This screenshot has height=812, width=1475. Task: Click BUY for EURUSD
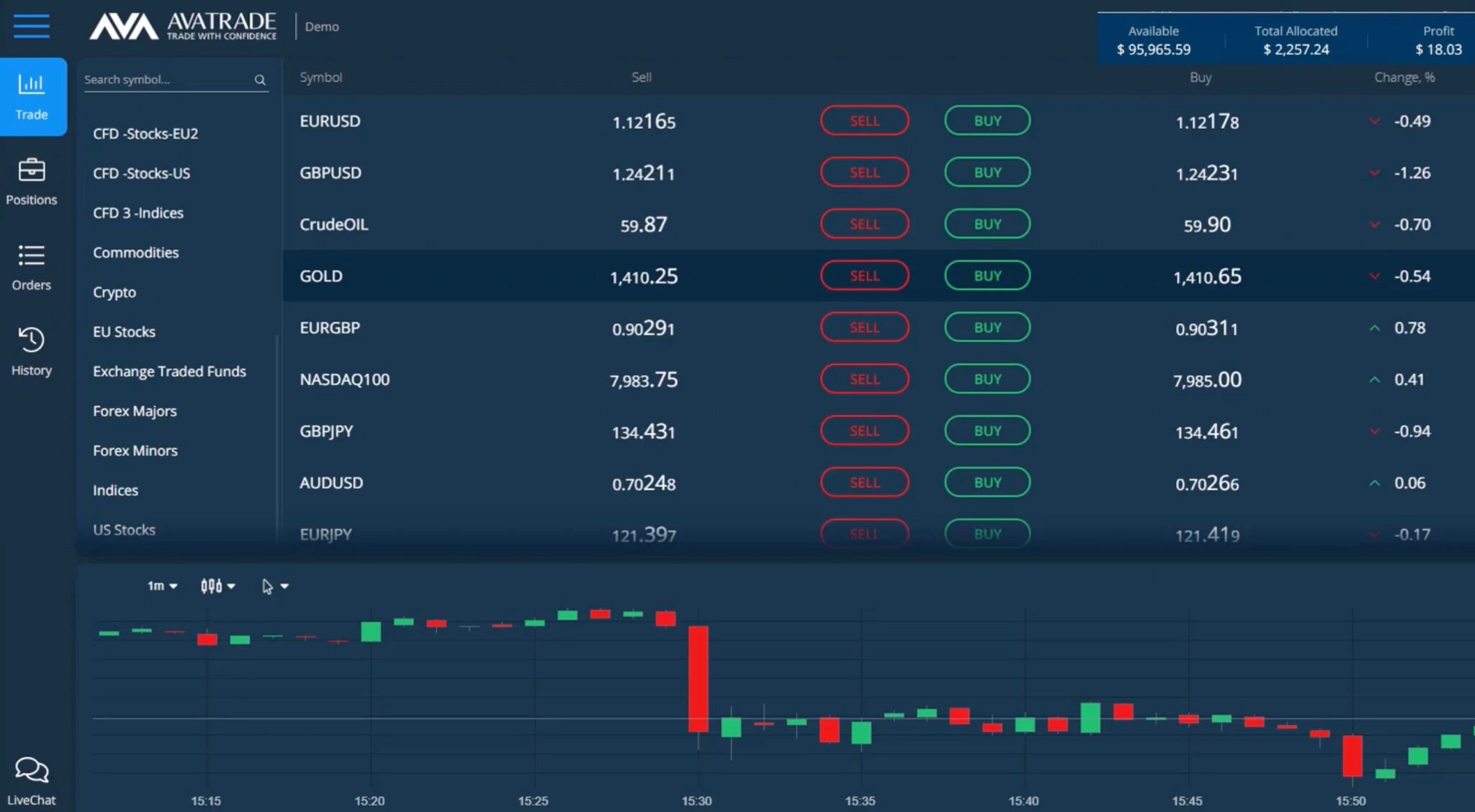coord(987,120)
